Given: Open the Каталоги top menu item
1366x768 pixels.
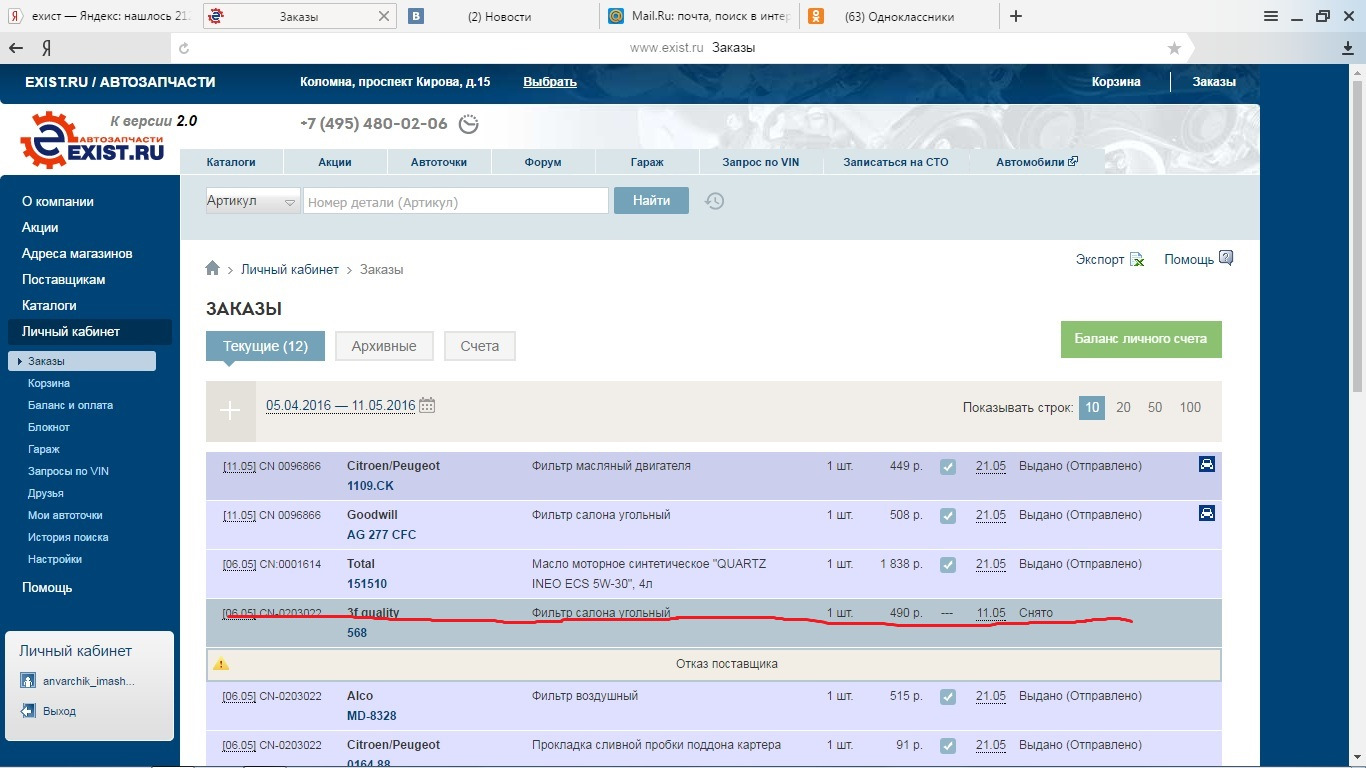Looking at the screenshot, I should click(231, 161).
